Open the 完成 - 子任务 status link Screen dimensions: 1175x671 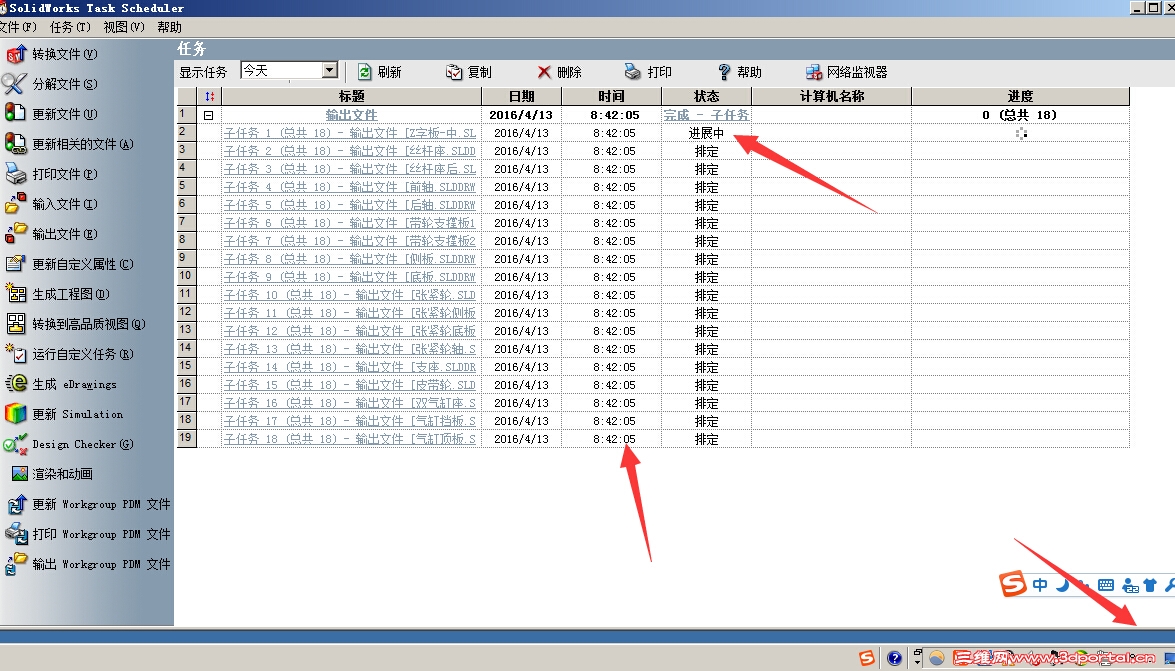(706, 115)
